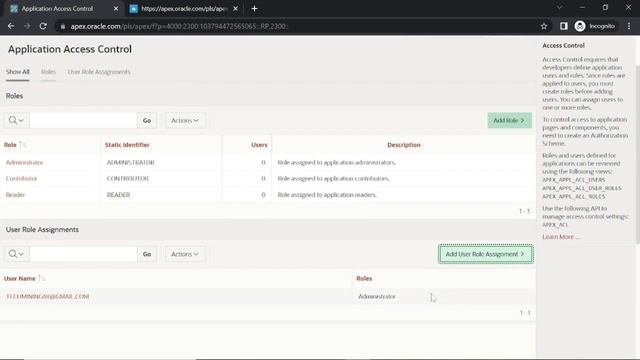Open the tab search chevron in title bar

coord(560,7)
